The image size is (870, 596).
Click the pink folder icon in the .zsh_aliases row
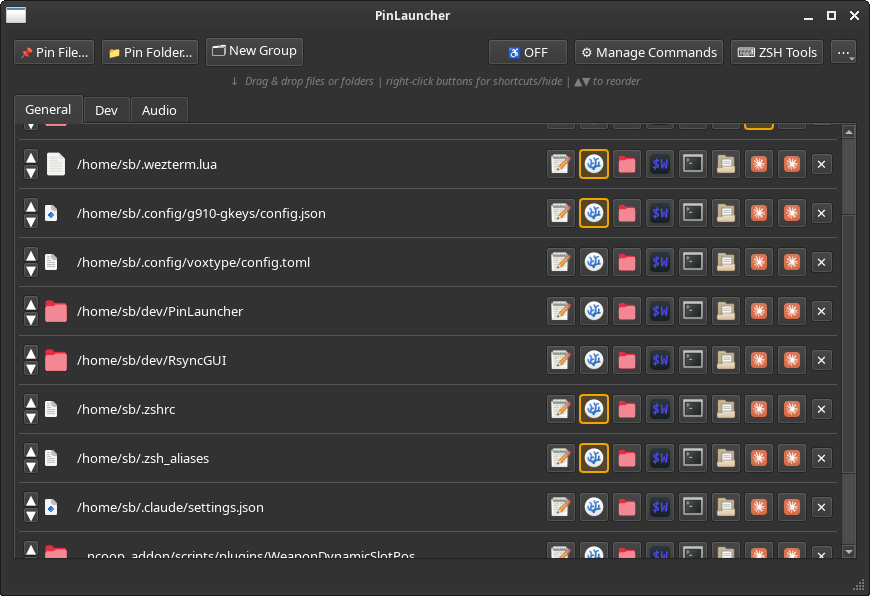(x=627, y=458)
